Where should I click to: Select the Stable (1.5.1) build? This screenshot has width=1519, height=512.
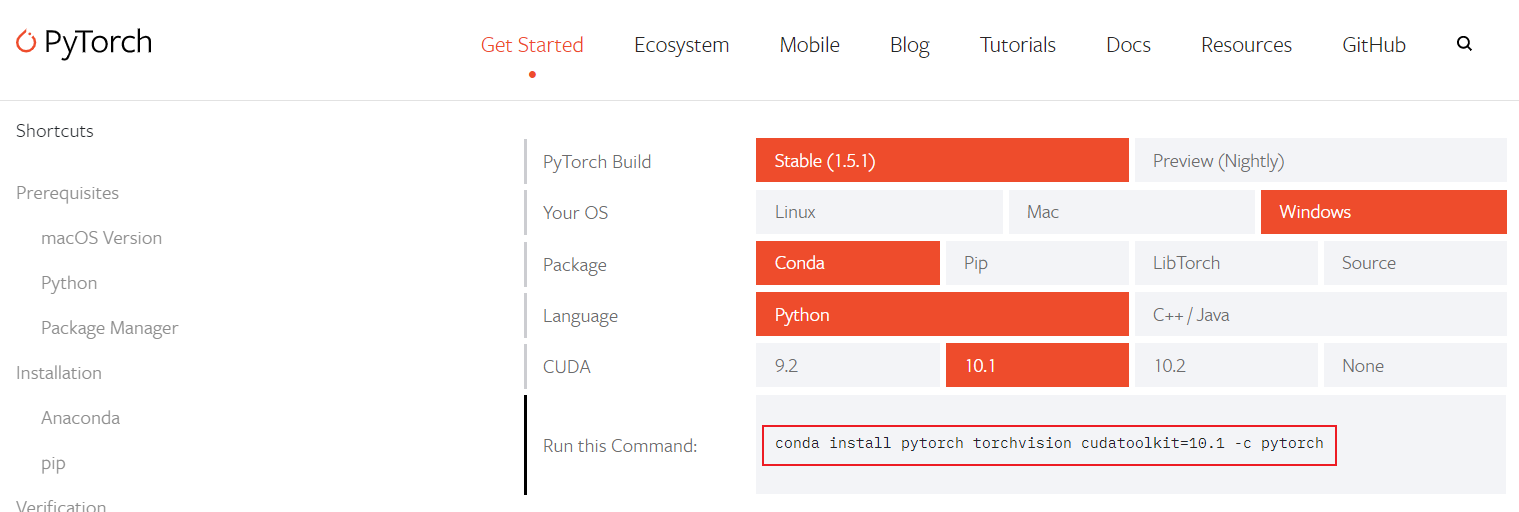(942, 160)
